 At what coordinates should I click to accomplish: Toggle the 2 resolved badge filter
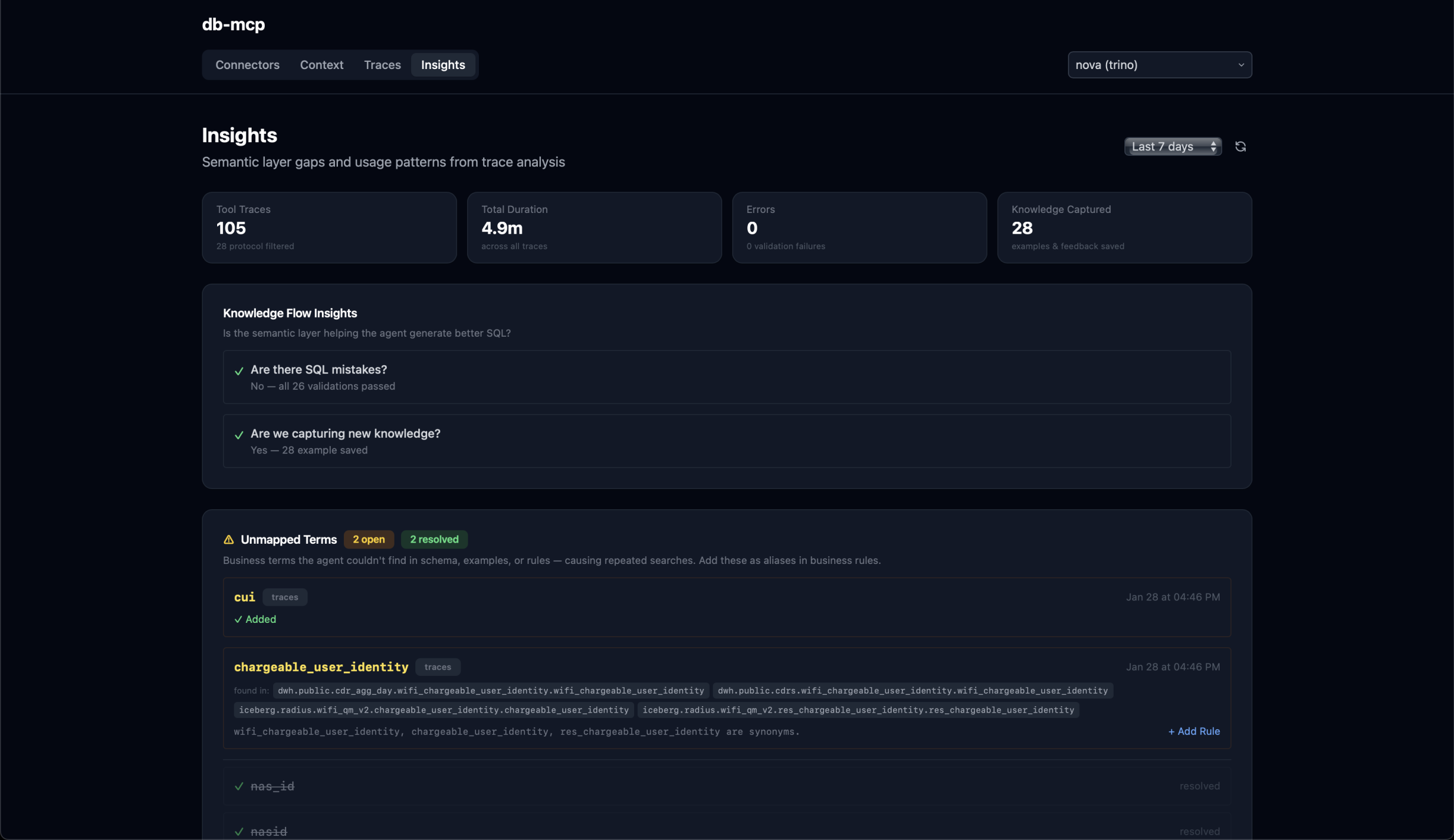[434, 539]
